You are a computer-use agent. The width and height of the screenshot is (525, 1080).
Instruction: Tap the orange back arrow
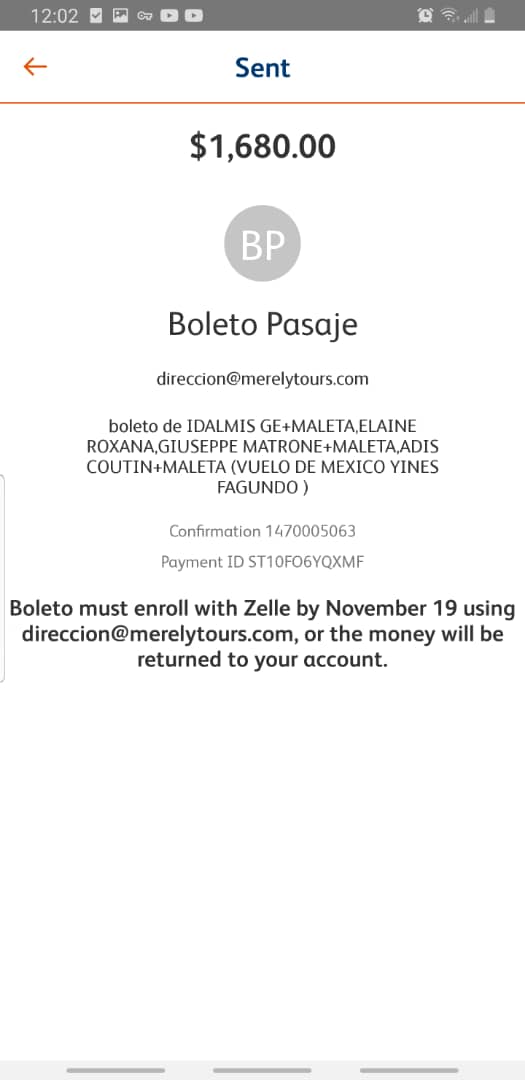pyautogui.click(x=34, y=67)
